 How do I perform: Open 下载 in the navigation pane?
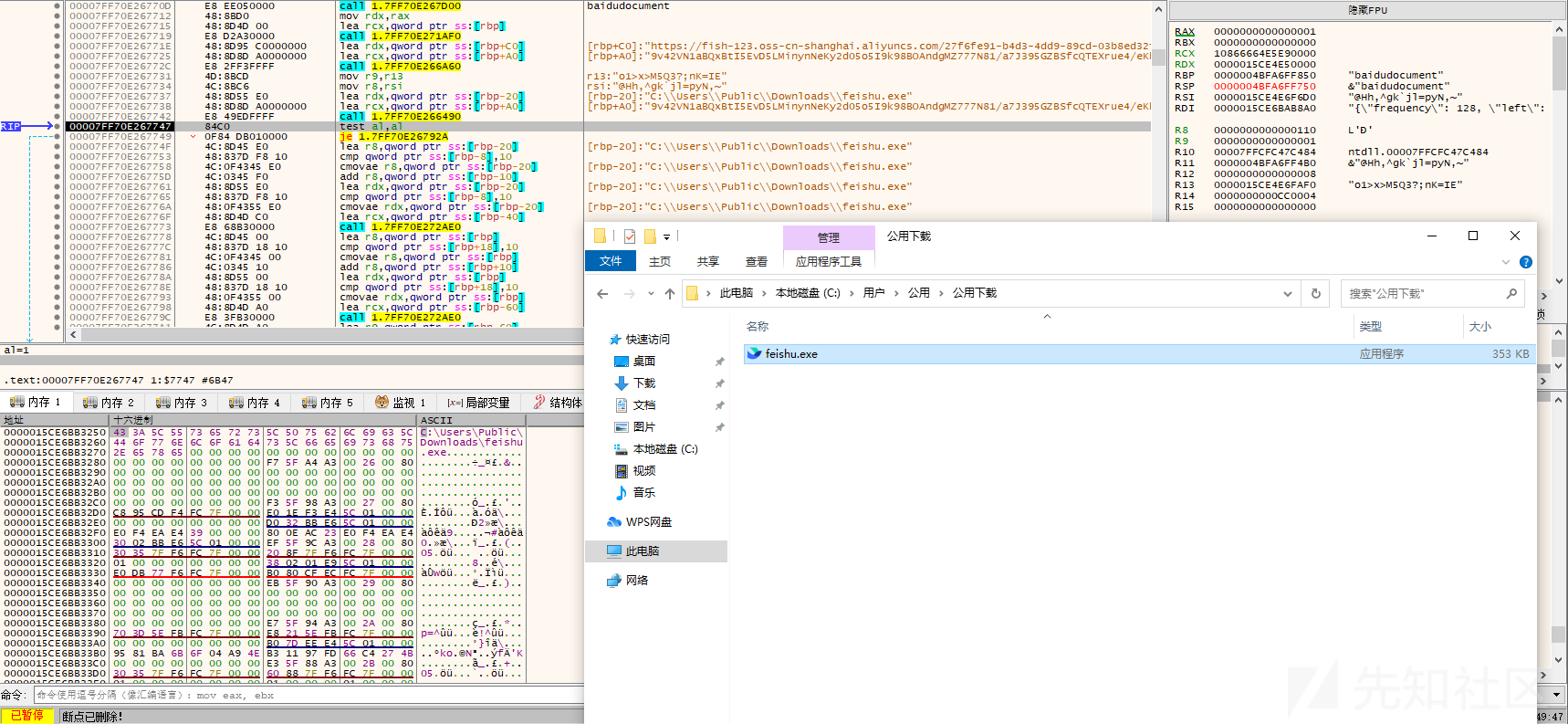tap(644, 383)
